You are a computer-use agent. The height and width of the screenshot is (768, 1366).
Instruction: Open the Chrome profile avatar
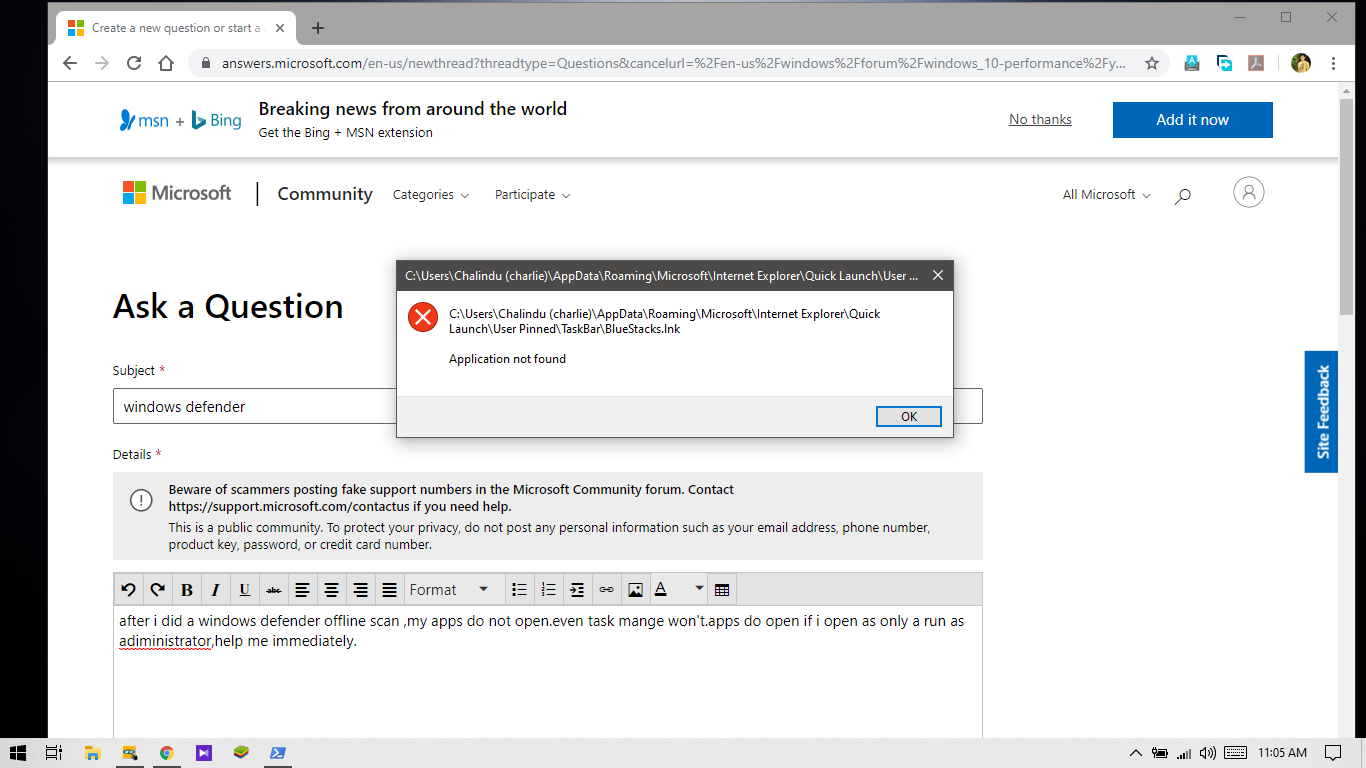click(1301, 63)
